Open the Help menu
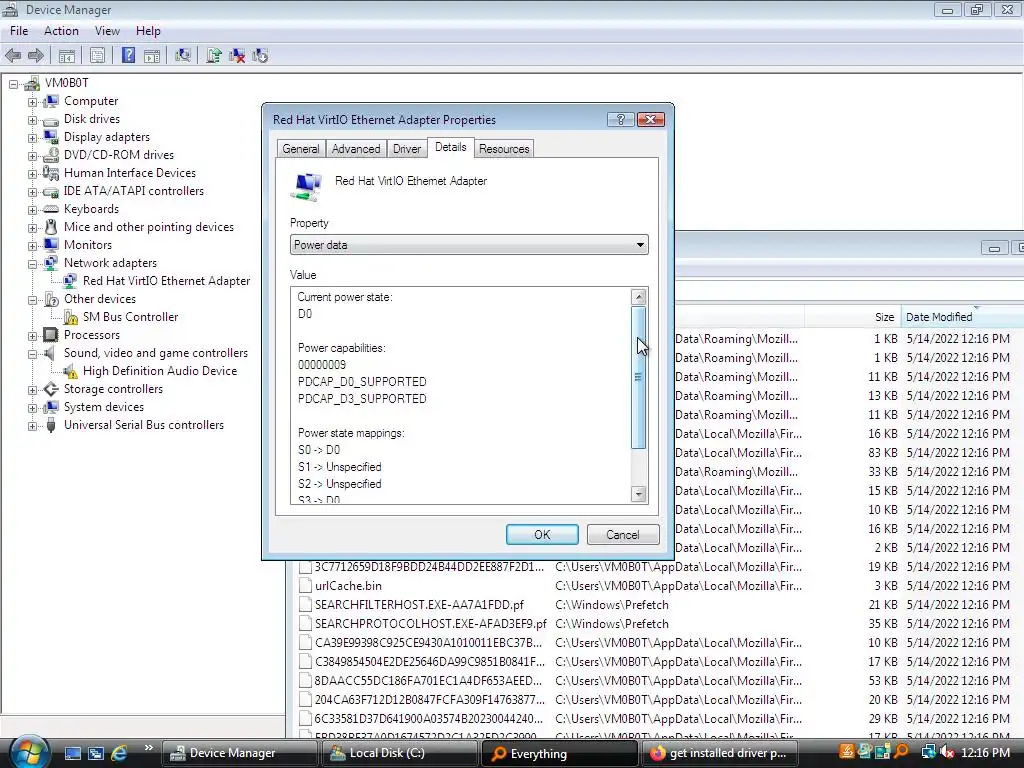 pos(148,31)
